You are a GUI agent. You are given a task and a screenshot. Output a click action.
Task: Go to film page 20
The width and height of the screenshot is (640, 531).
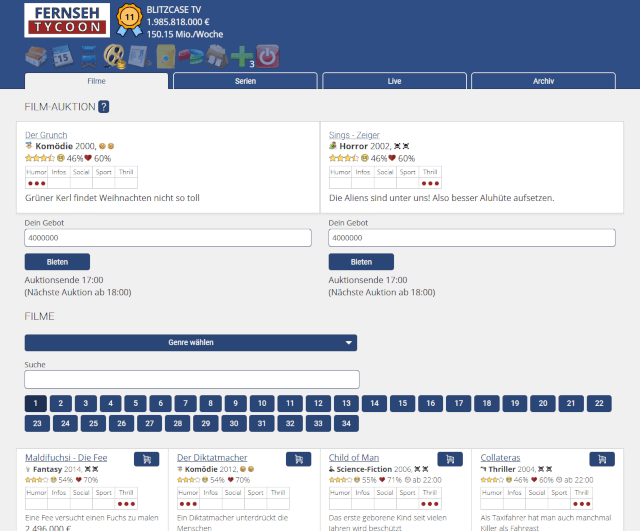543,403
